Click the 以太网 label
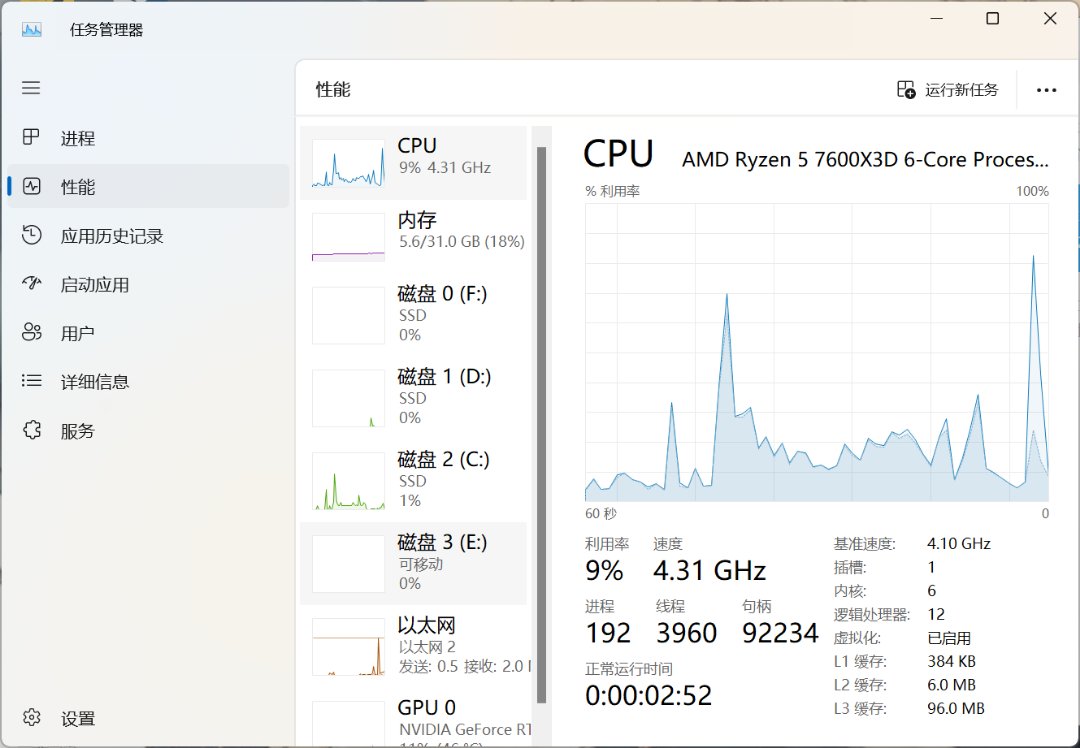This screenshot has width=1080, height=748. 426,625
